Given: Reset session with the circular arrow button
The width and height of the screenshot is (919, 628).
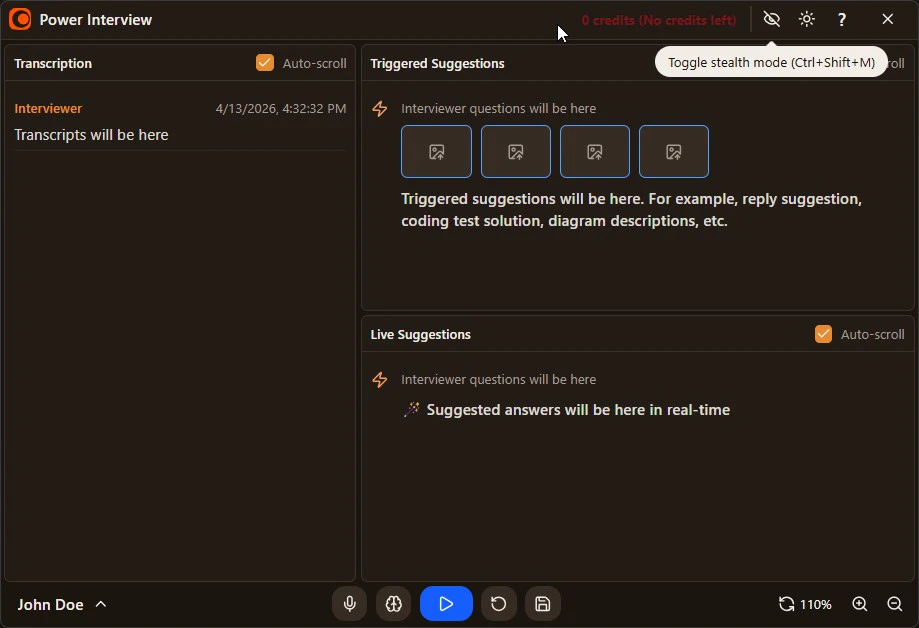Looking at the screenshot, I should 498,603.
